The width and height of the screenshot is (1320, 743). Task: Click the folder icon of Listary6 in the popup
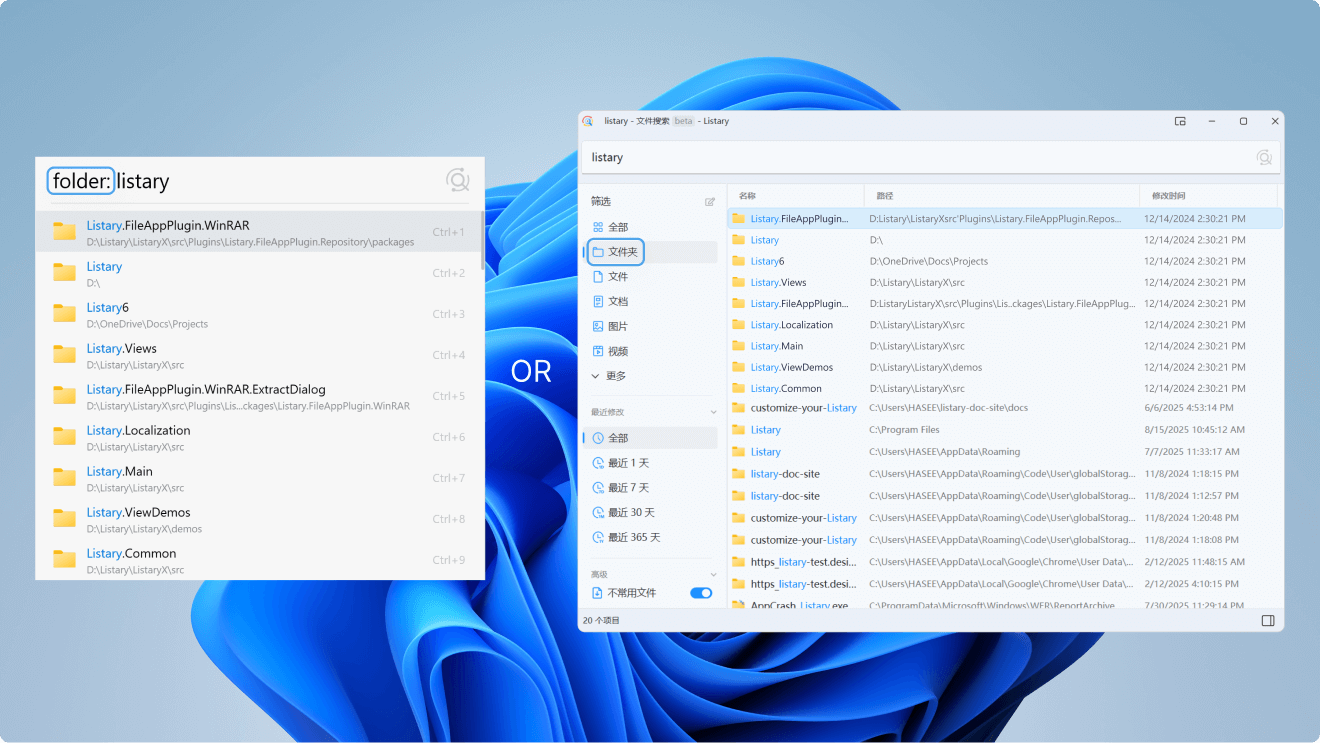pyautogui.click(x=65, y=314)
